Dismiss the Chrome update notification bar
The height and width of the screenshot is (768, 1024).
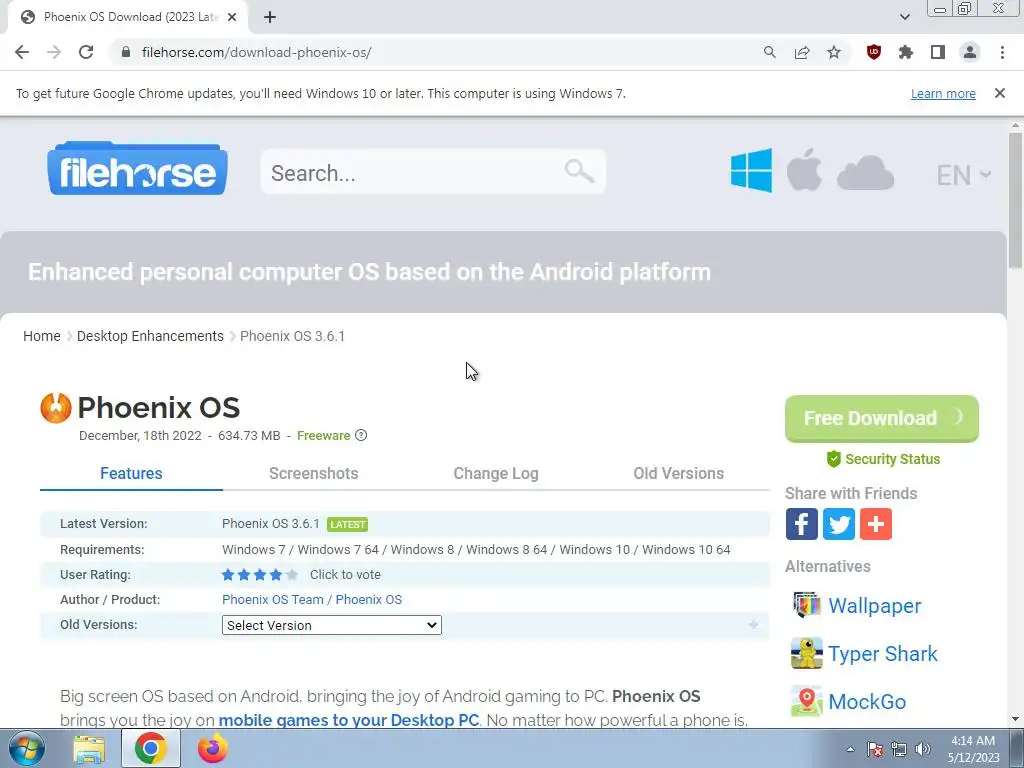click(x=999, y=93)
